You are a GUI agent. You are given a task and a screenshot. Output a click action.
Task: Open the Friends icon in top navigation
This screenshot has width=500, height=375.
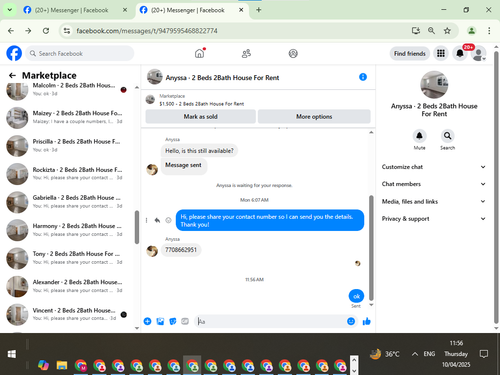246,53
